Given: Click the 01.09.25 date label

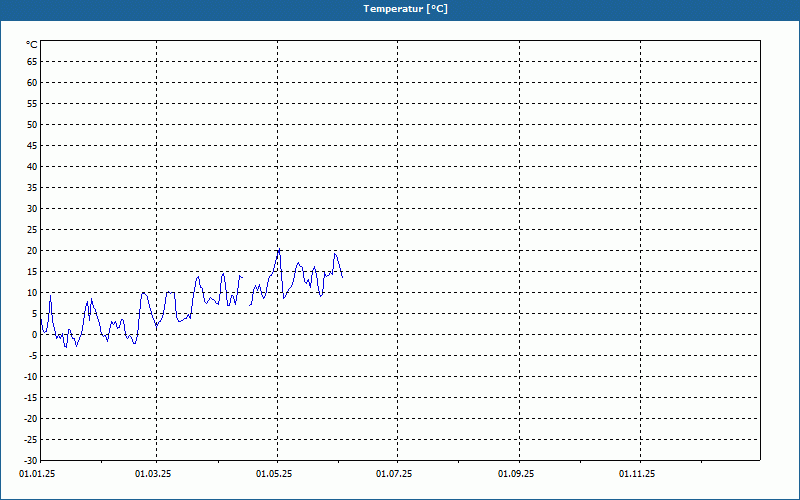Looking at the screenshot, I should (516, 474).
